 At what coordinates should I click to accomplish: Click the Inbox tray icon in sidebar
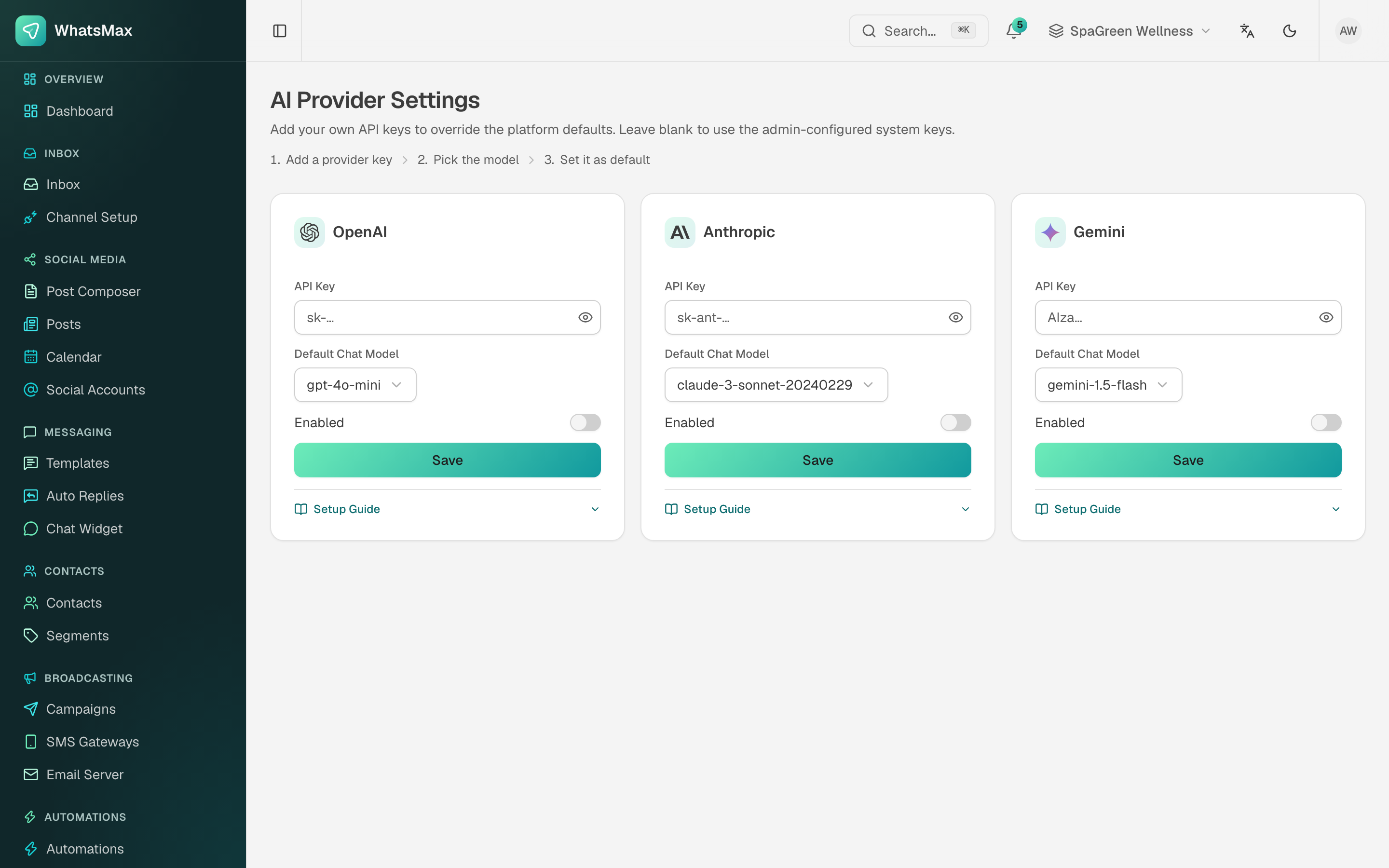tap(30, 184)
